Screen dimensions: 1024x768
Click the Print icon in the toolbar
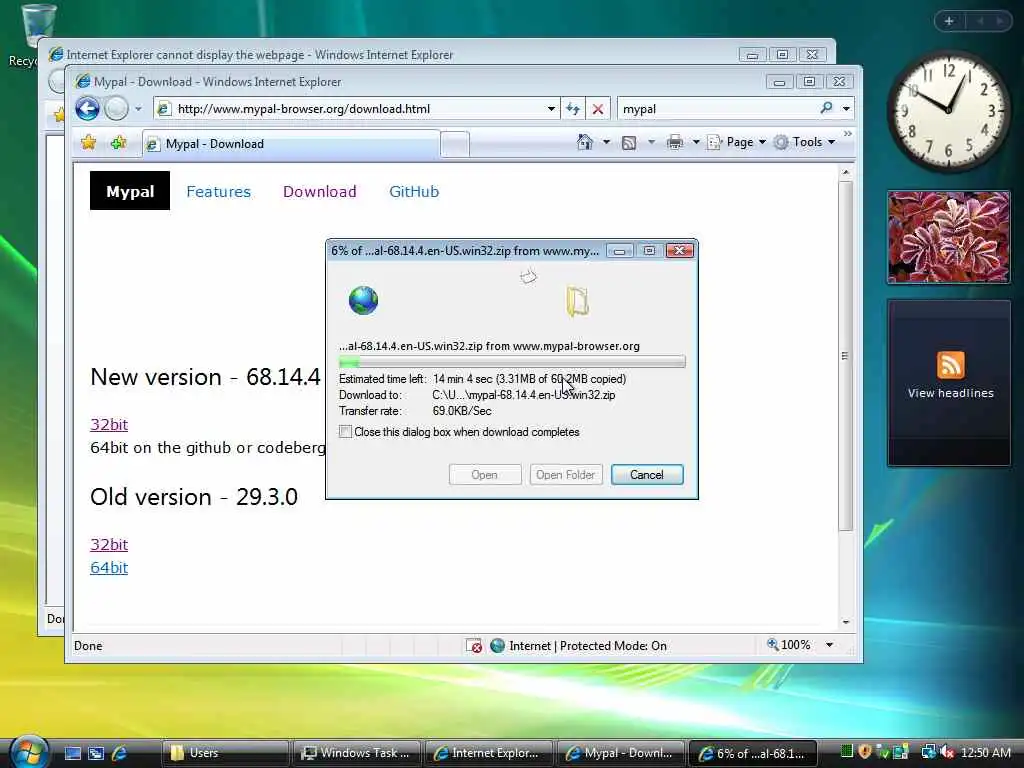(675, 142)
